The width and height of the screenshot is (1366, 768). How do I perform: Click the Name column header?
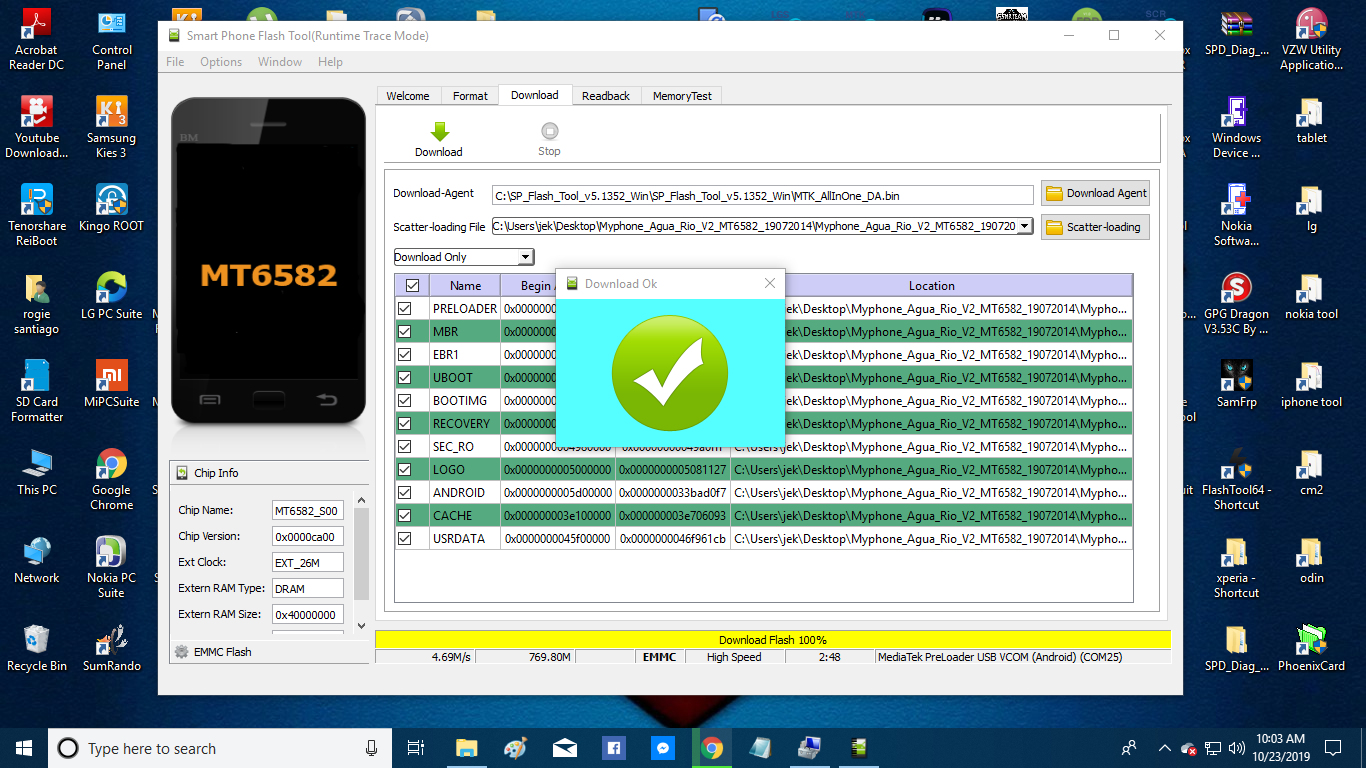point(465,286)
